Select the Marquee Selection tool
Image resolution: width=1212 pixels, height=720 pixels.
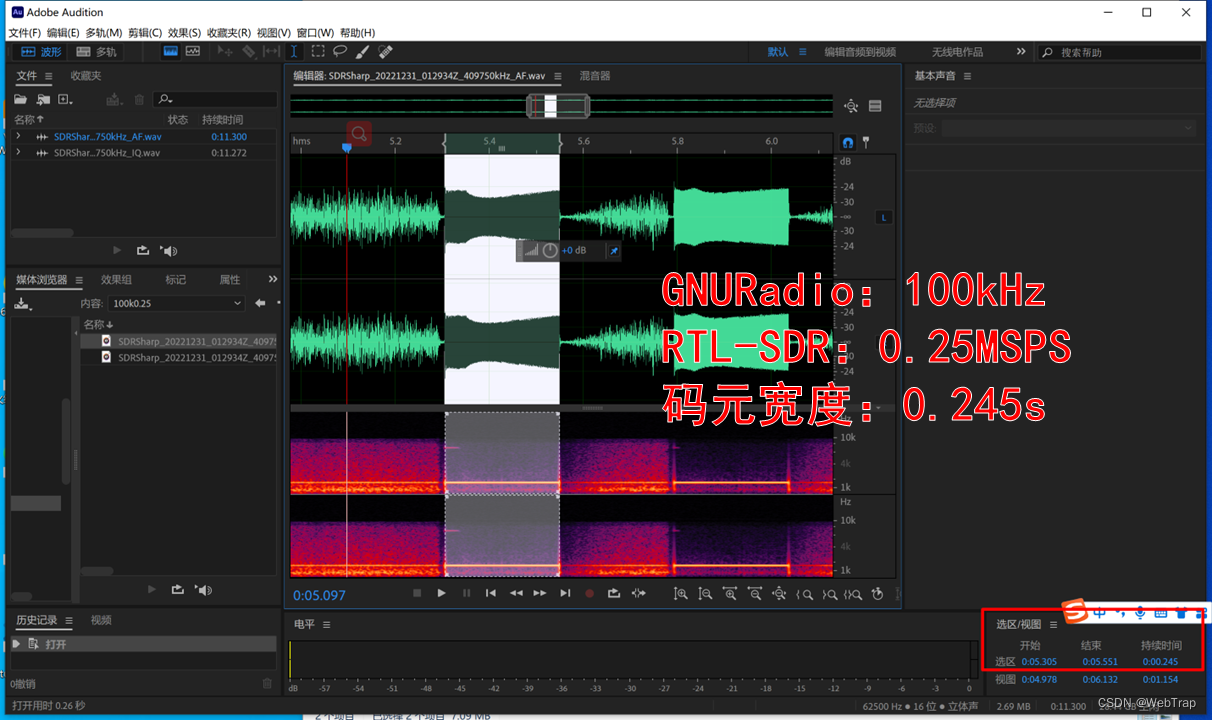tap(318, 51)
